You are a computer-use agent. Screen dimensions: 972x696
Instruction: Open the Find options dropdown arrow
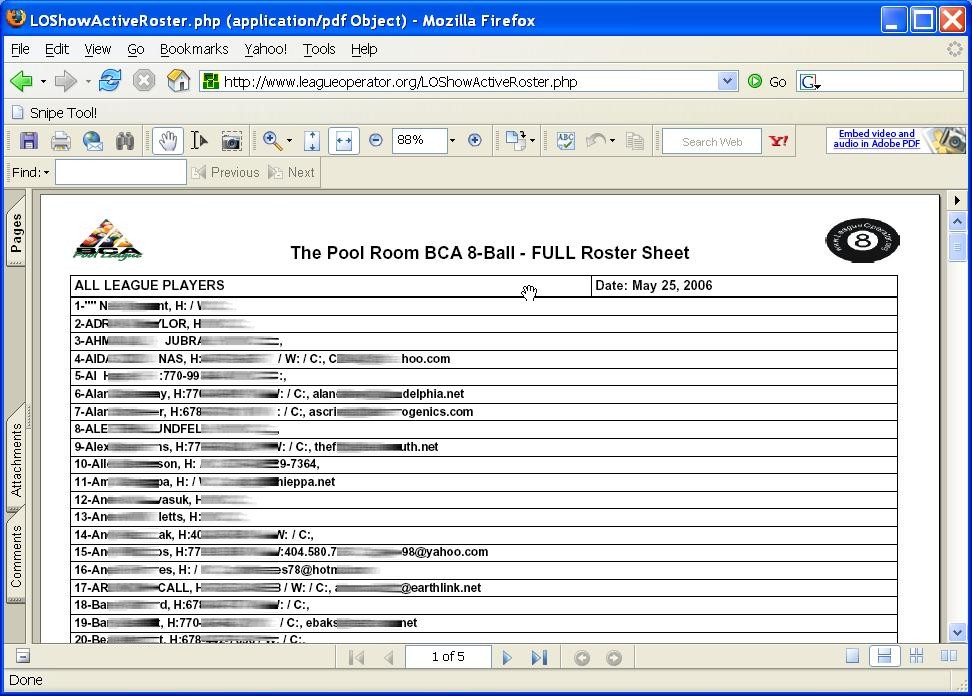click(x=46, y=173)
